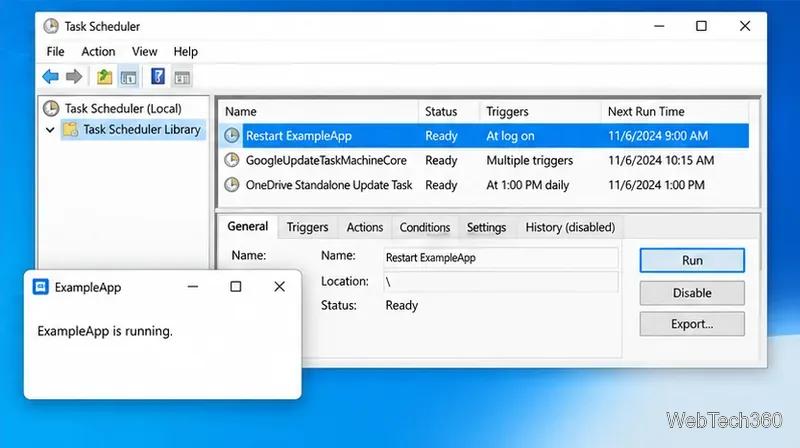Viewport: 800px width, 448px height.
Task: Select the OneDrive Standalone Update Task row
Action: (484, 185)
